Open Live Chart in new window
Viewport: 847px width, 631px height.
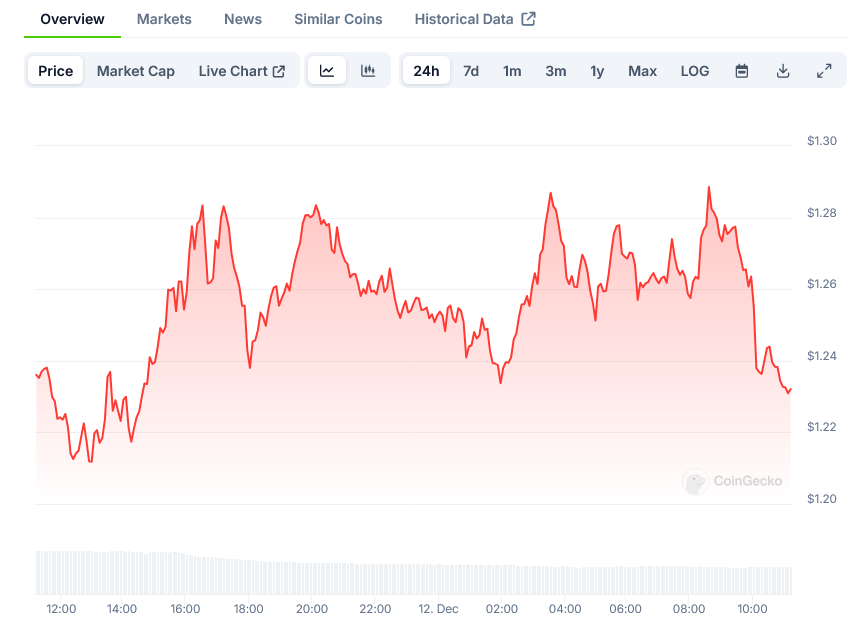pos(241,71)
